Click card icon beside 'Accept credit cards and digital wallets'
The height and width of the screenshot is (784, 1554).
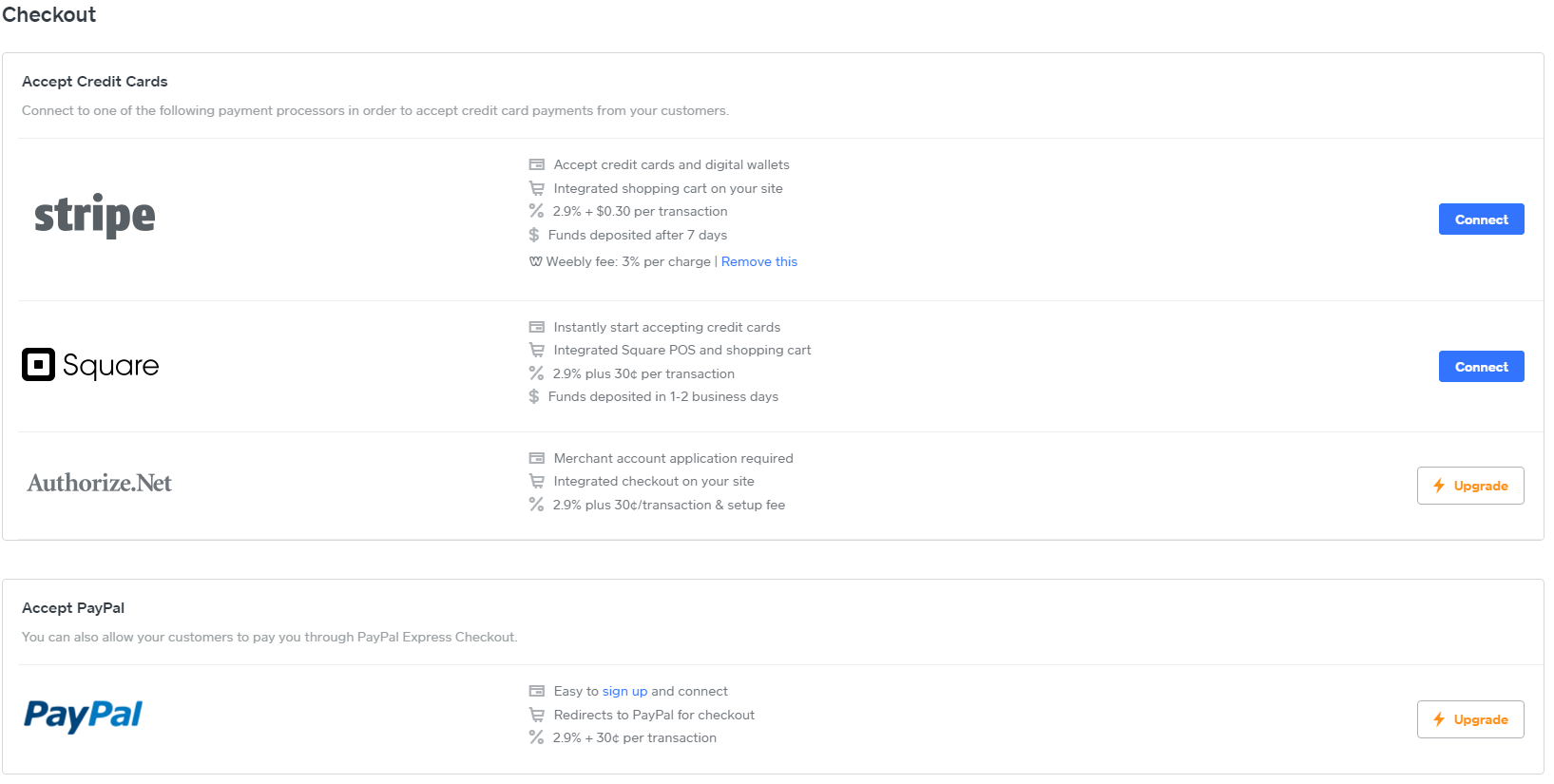[x=537, y=164]
